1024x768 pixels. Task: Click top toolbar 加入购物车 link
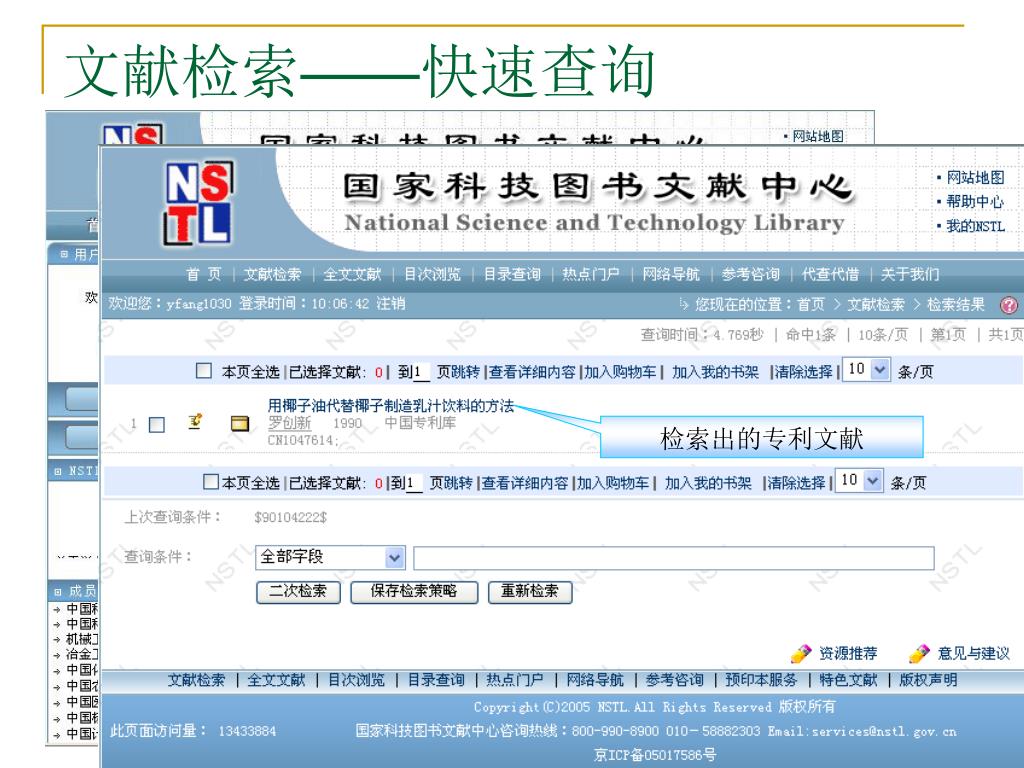tap(620, 372)
